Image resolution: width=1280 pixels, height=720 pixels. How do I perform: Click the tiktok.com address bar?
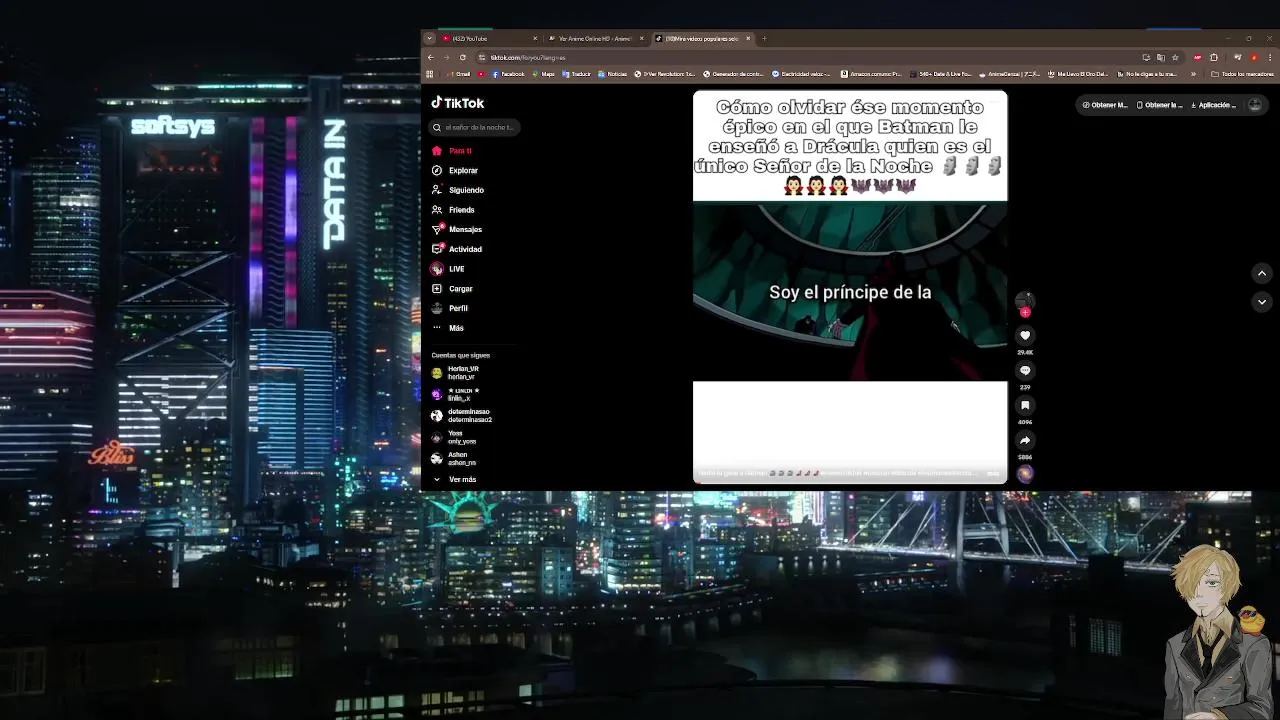pyautogui.click(x=800, y=57)
